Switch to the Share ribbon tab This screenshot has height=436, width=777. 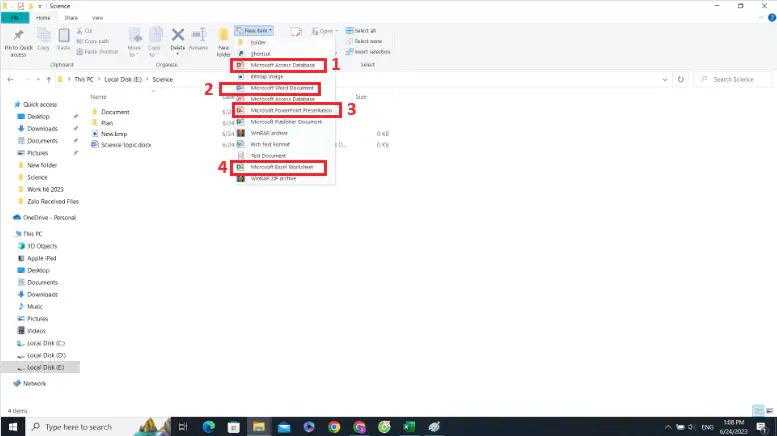[x=71, y=18]
